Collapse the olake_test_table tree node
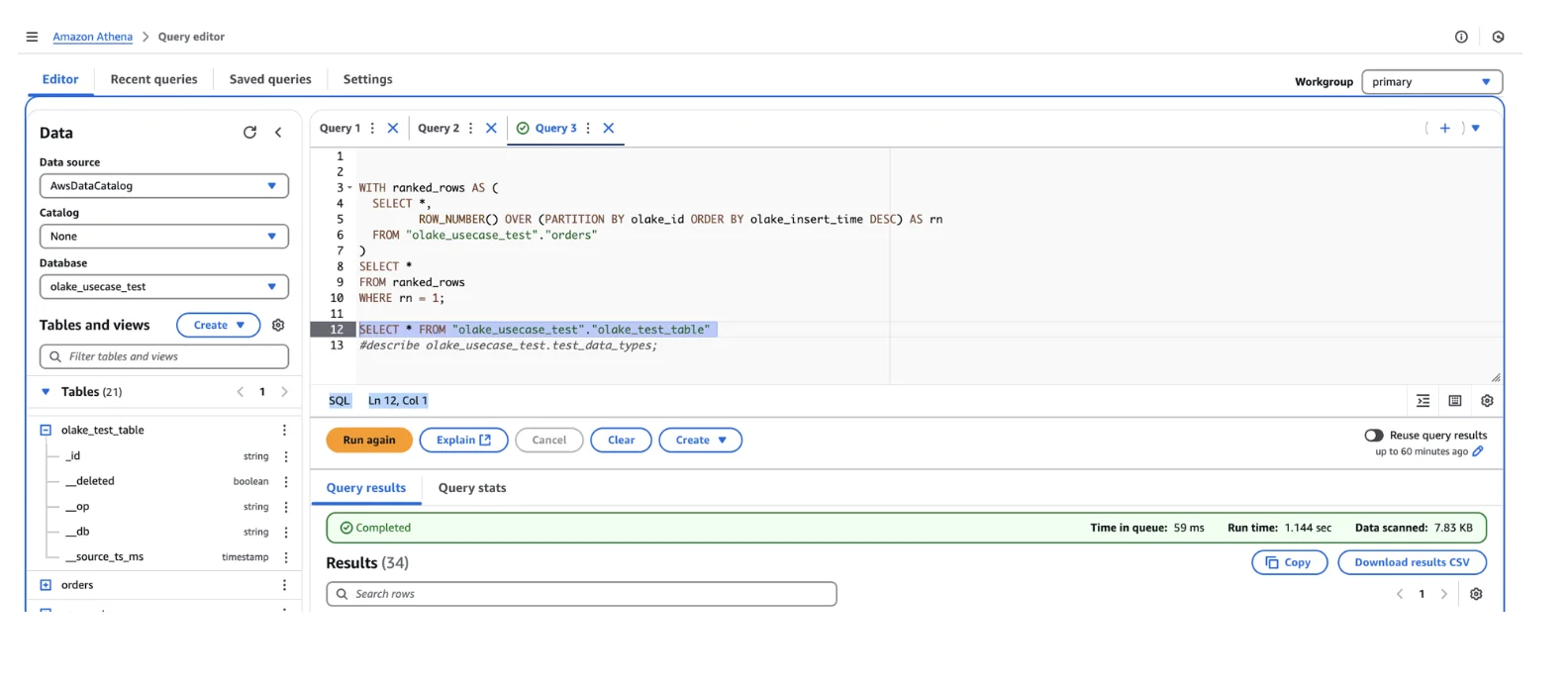 tap(46, 431)
